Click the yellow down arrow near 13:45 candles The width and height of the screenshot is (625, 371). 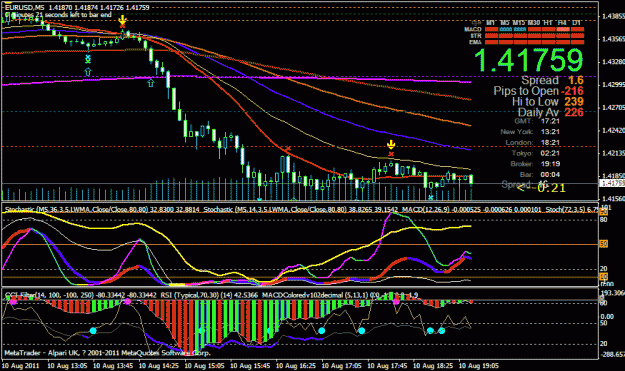(122, 20)
